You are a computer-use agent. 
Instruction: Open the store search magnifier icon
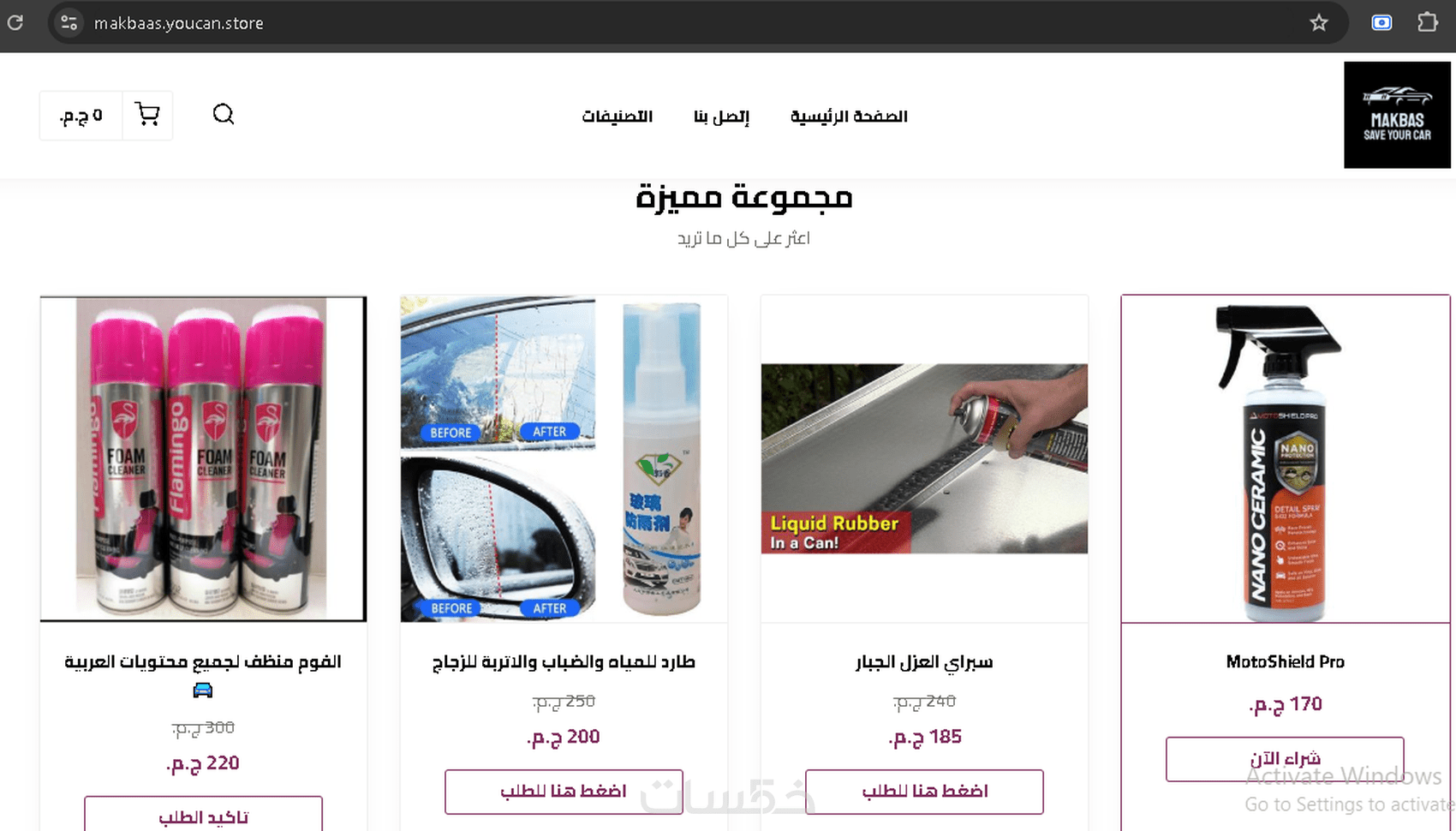[224, 114]
